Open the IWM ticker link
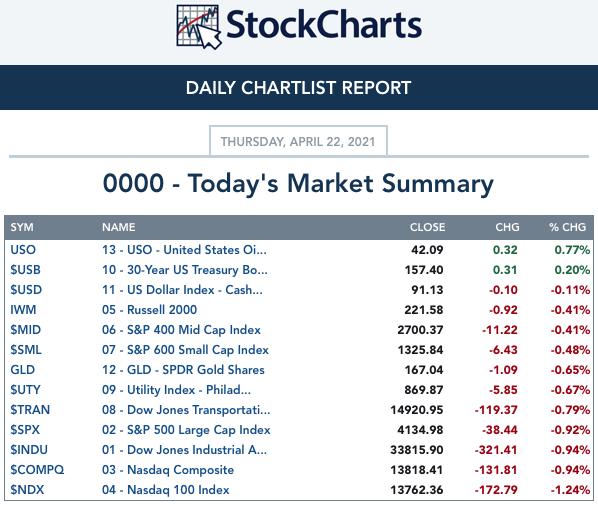This screenshot has width=598, height=505. click(x=23, y=310)
